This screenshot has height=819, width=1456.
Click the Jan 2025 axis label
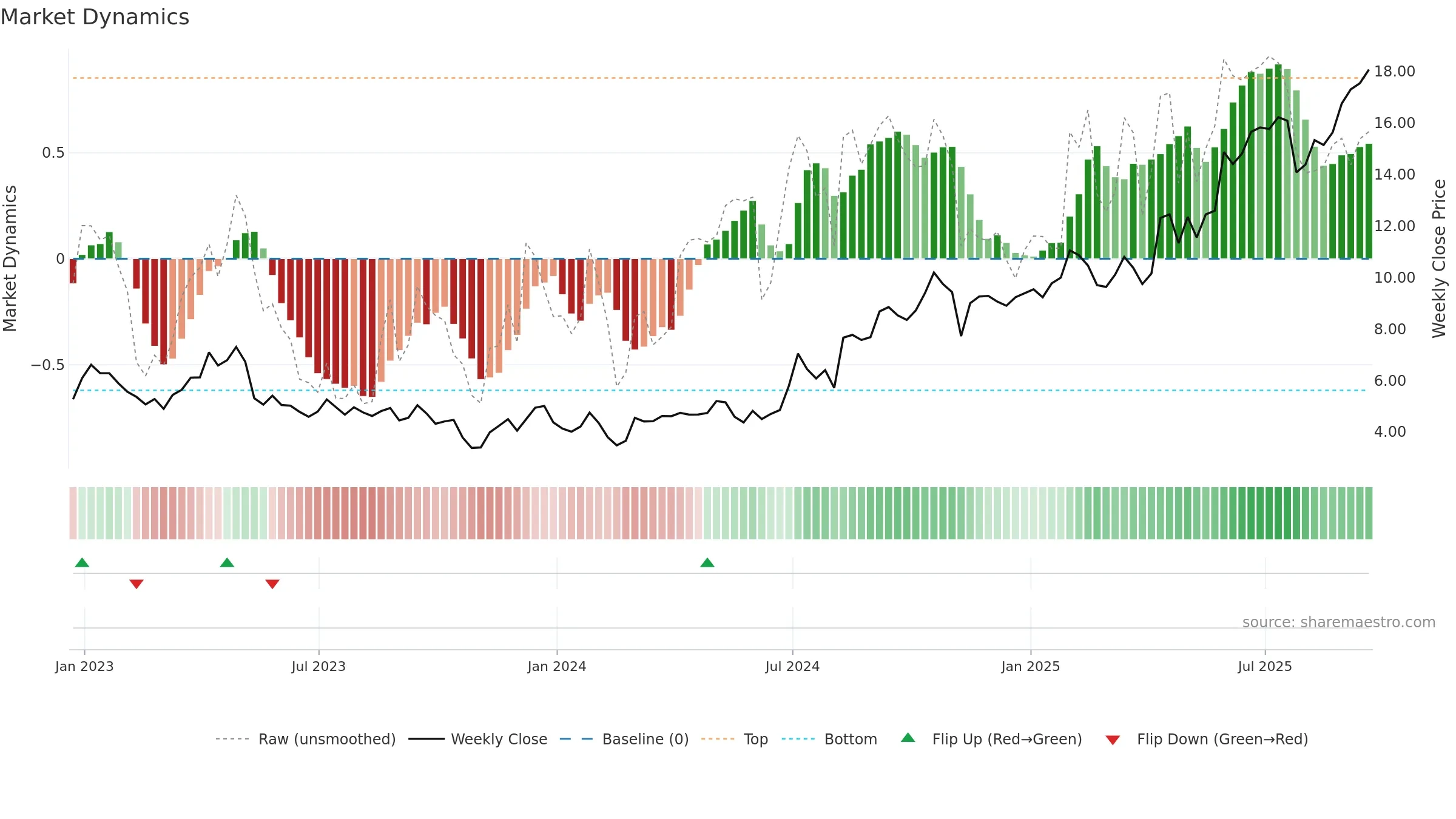click(x=1031, y=666)
